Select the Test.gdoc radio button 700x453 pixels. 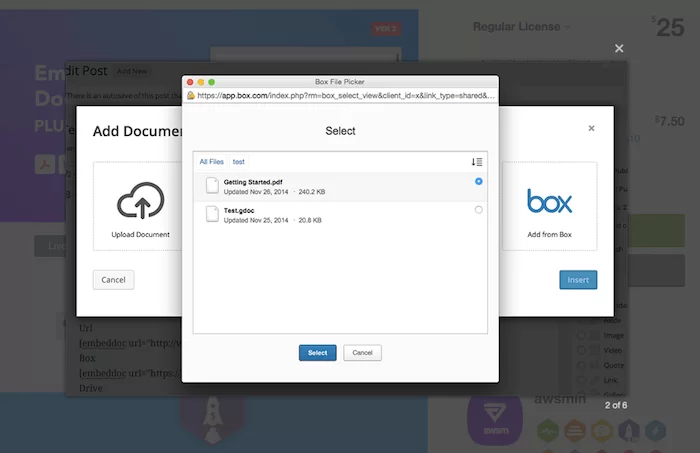tap(479, 210)
